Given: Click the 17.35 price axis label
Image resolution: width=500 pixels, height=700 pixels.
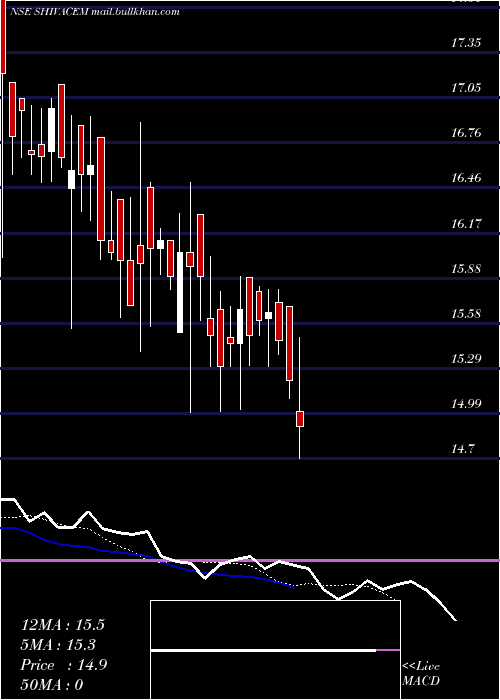Looking at the screenshot, I should click(466, 43).
